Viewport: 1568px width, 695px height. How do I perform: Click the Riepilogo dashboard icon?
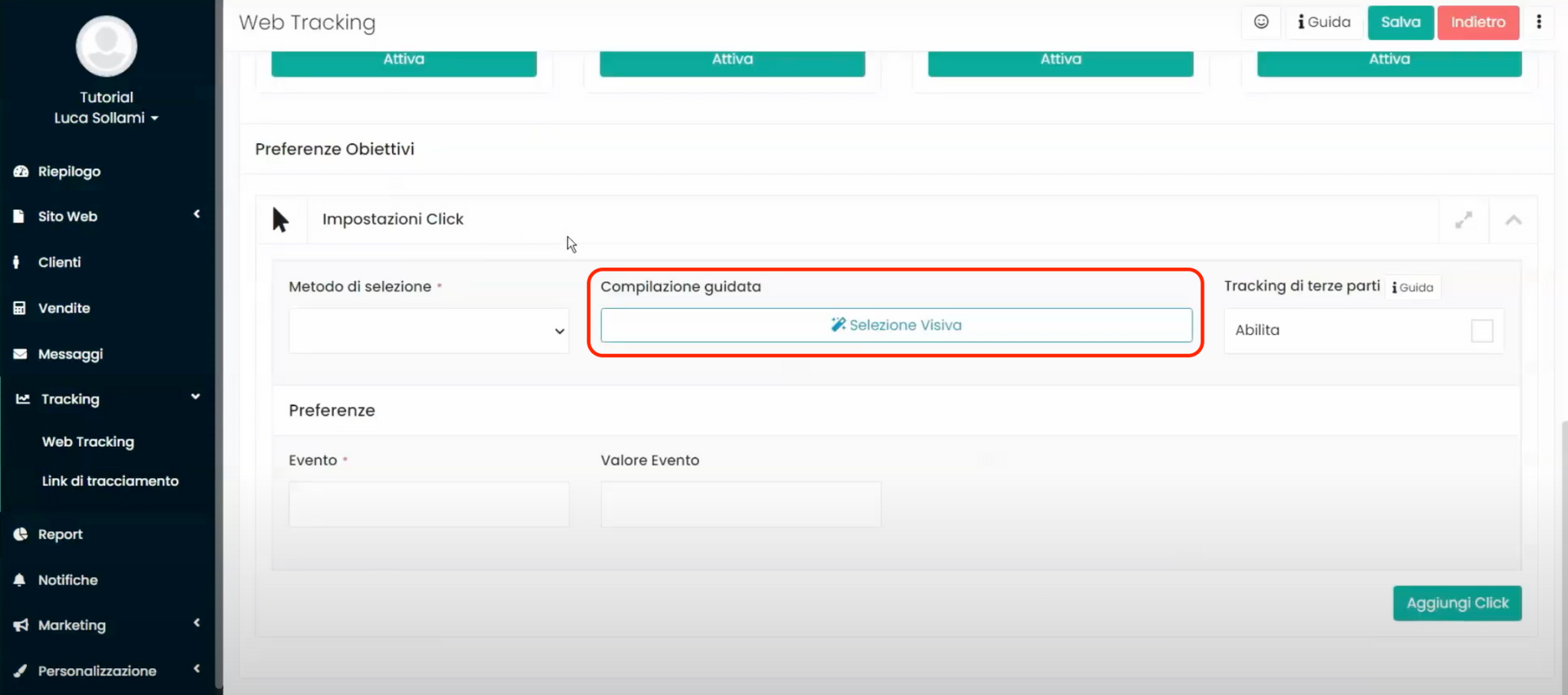click(20, 172)
